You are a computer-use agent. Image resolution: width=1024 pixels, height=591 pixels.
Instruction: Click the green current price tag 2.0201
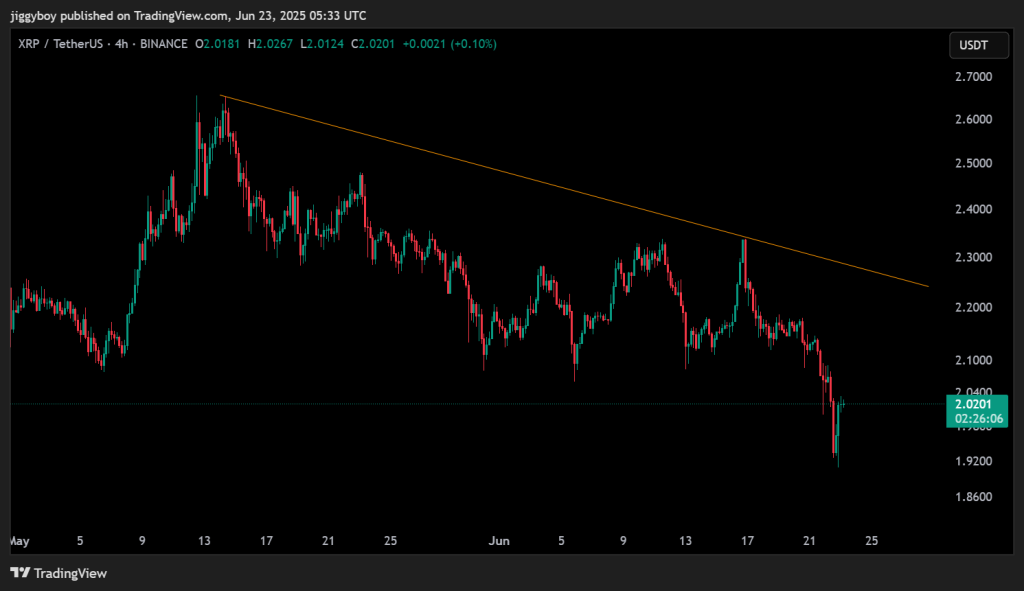tap(974, 404)
